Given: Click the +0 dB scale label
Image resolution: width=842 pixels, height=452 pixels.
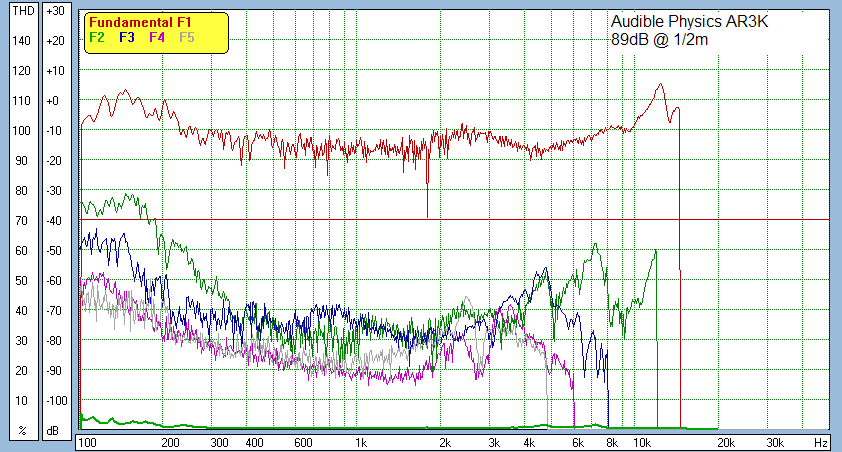Looking at the screenshot, I should tap(52, 100).
